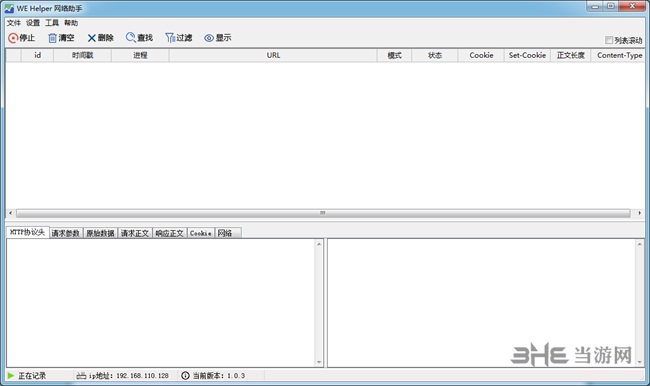Image resolution: width=650 pixels, height=386 pixels.
Task: Open the 过滤 (filter) tool
Action: click(179, 38)
